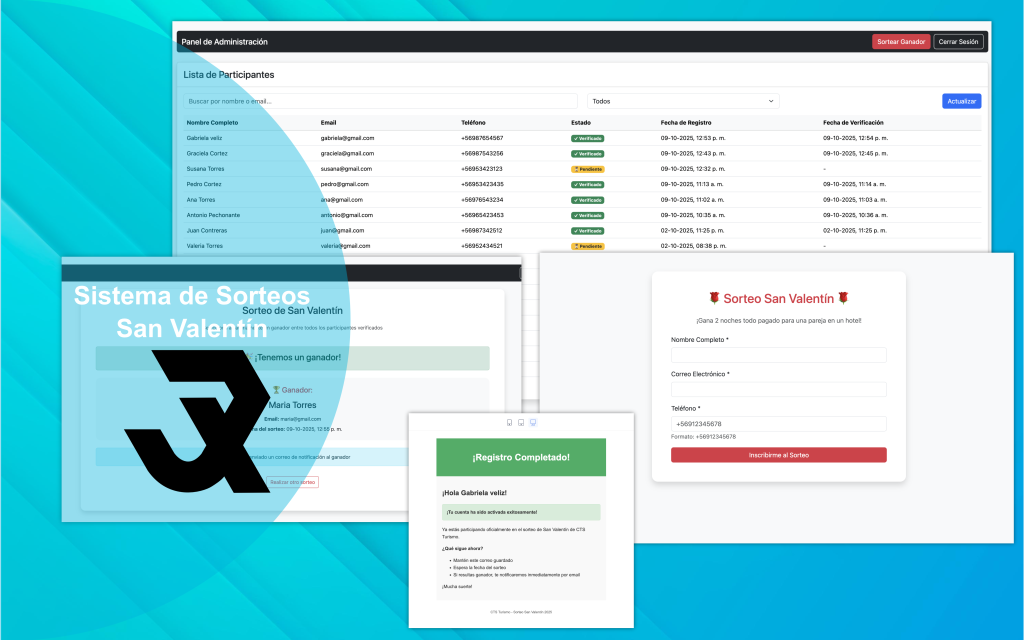
Task: Click phone number +56987342512
Action: [x=482, y=231]
